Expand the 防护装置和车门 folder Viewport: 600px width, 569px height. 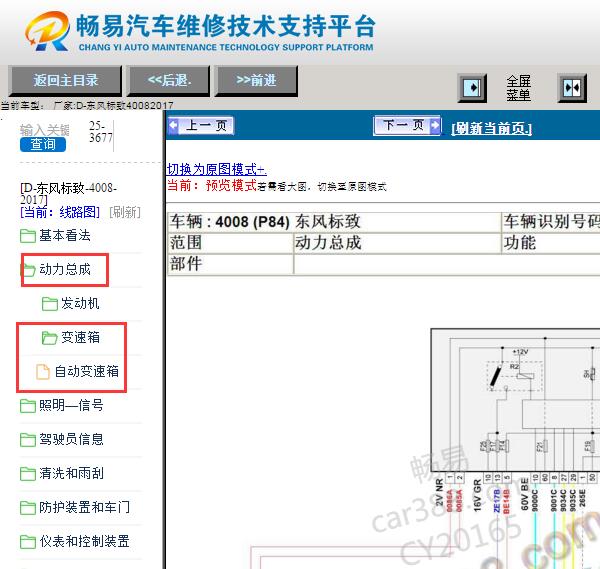point(84,507)
